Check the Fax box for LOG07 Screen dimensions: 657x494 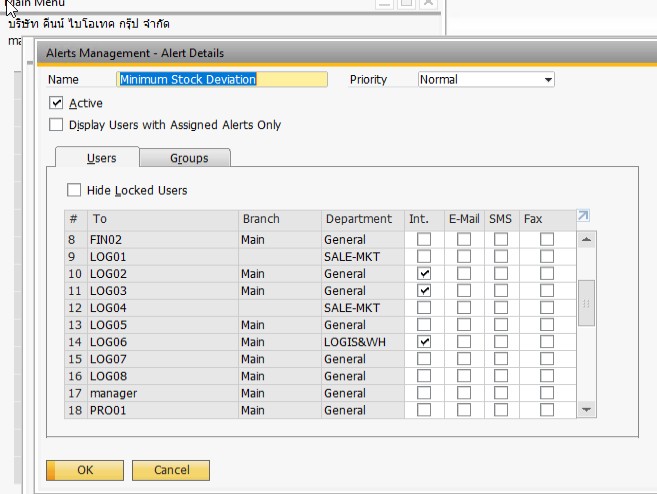tap(546, 359)
